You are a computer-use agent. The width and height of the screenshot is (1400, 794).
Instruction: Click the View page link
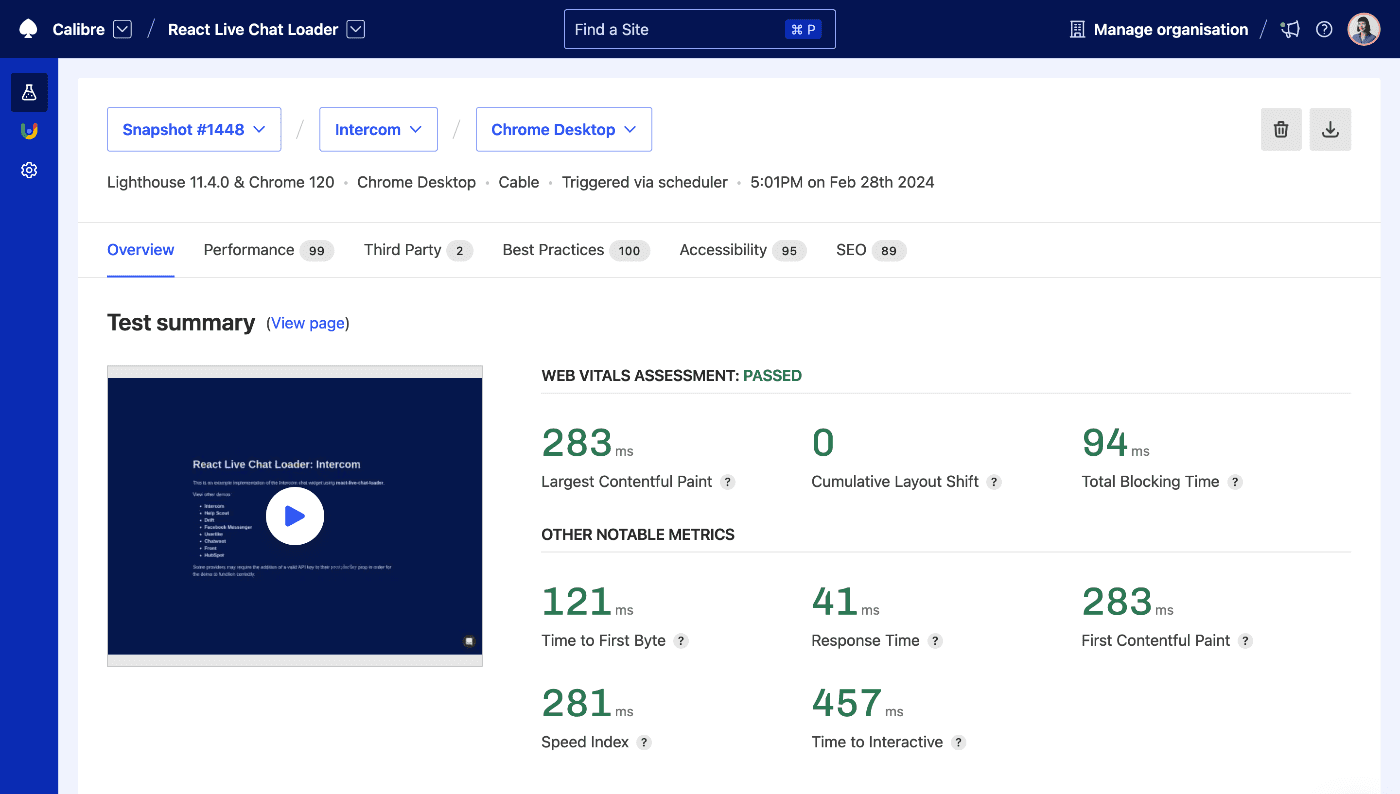coord(308,323)
